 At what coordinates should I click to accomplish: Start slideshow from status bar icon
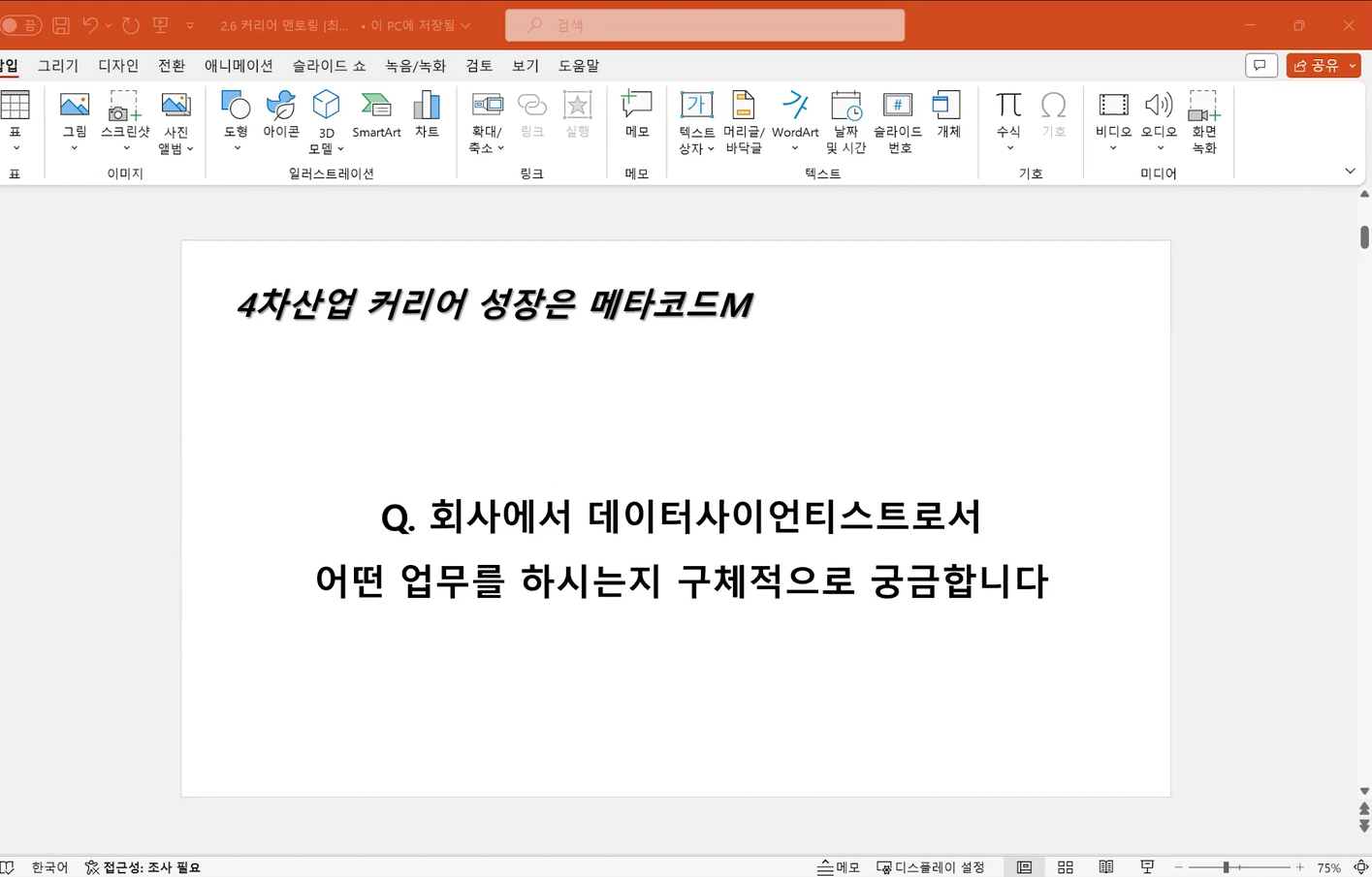(1147, 867)
